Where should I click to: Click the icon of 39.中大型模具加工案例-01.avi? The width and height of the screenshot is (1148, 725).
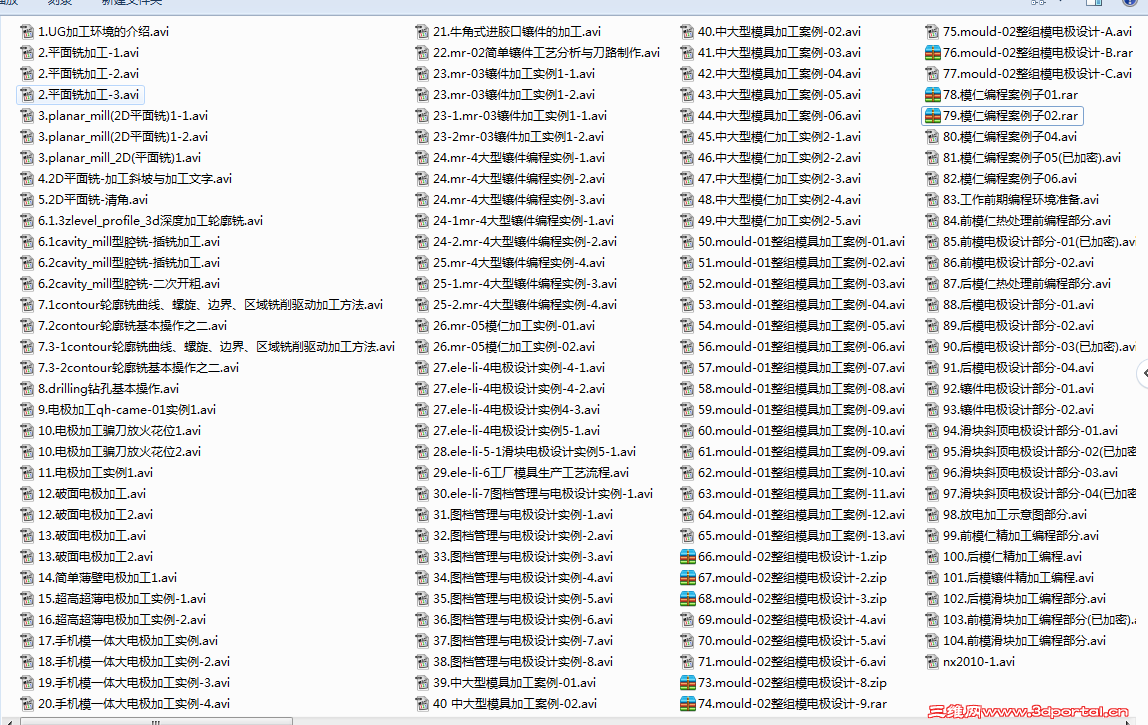[422, 682]
